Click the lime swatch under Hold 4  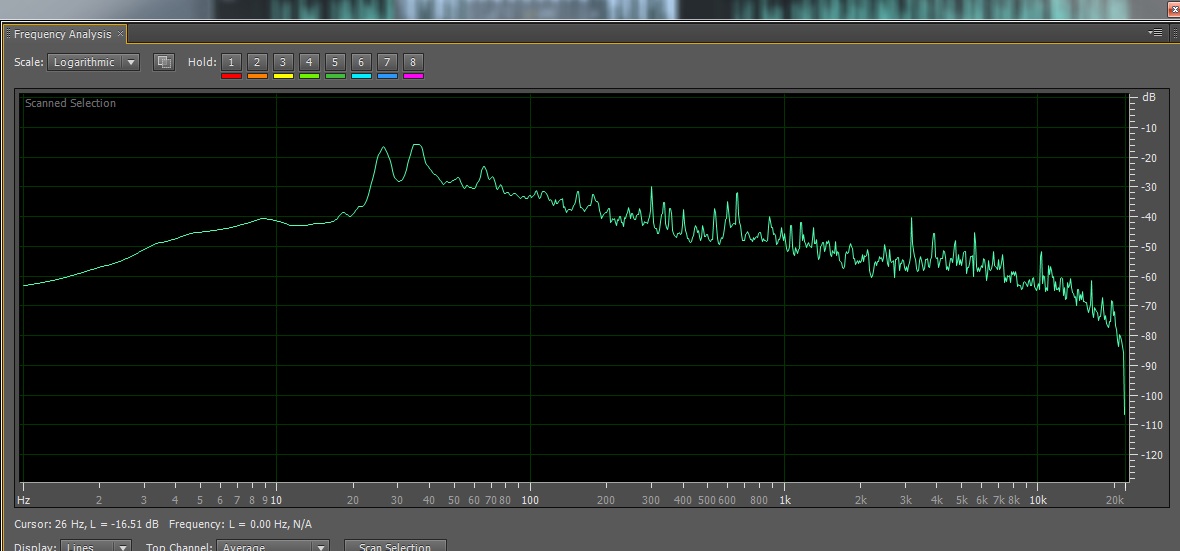coord(309,76)
